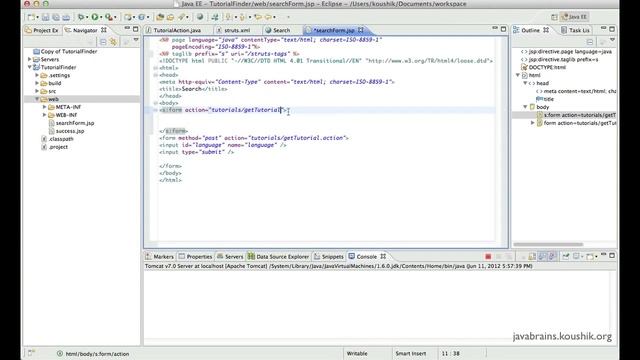Image resolution: width=640 pixels, height=360 pixels.
Task: Click Collapse All icon in Navigator toolbar
Action: 103,42
